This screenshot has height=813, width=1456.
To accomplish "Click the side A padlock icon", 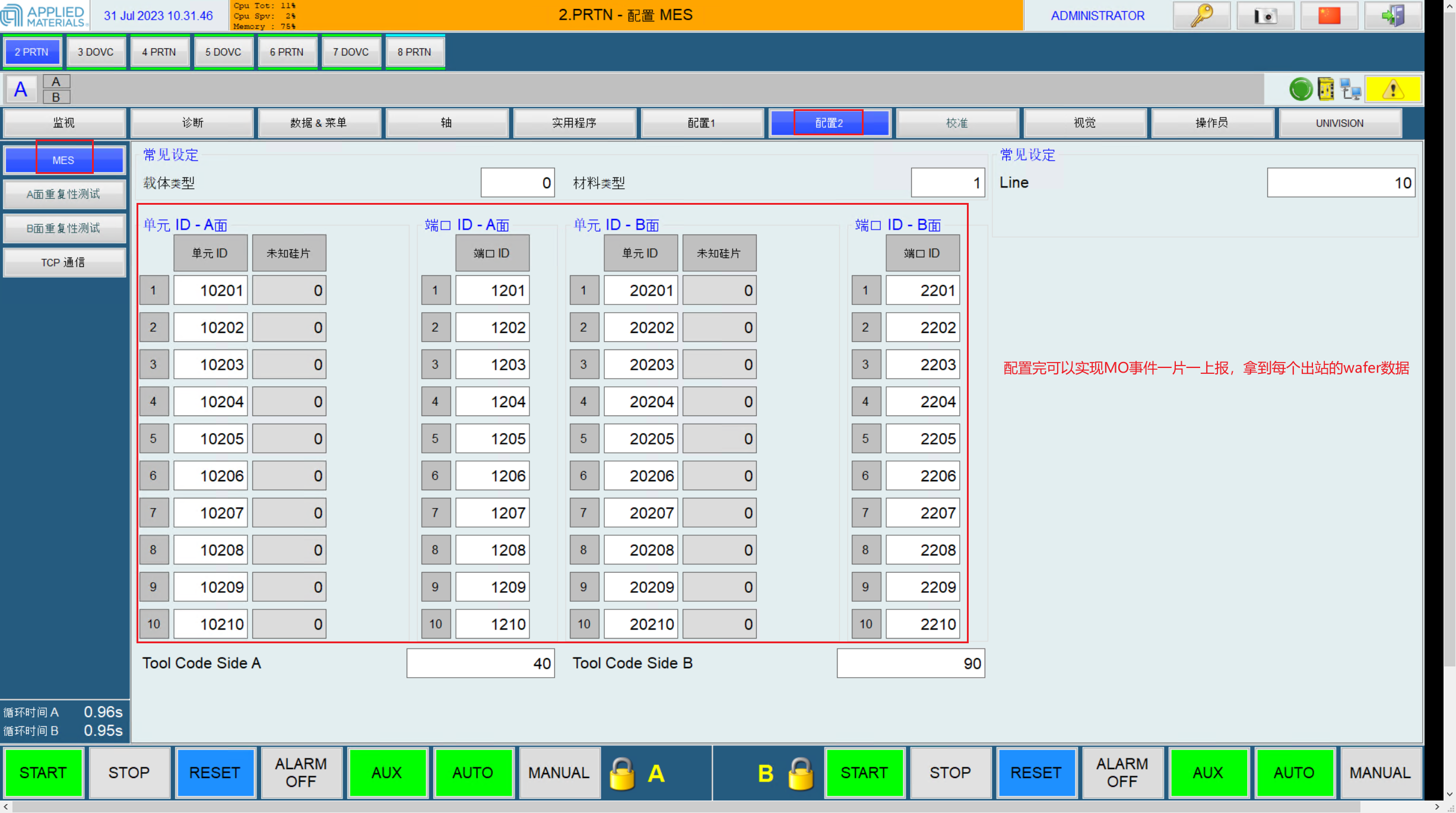I will [622, 773].
